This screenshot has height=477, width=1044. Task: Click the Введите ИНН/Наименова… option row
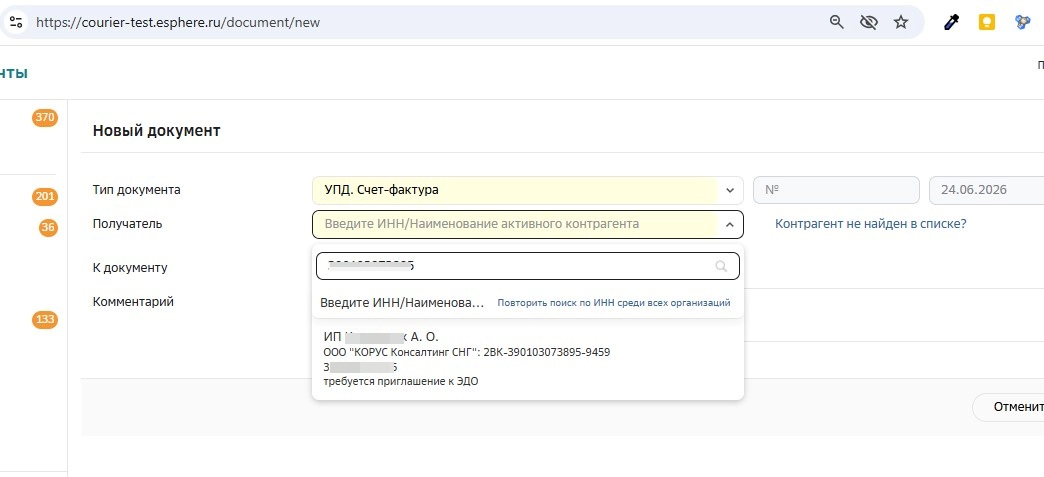(402, 302)
